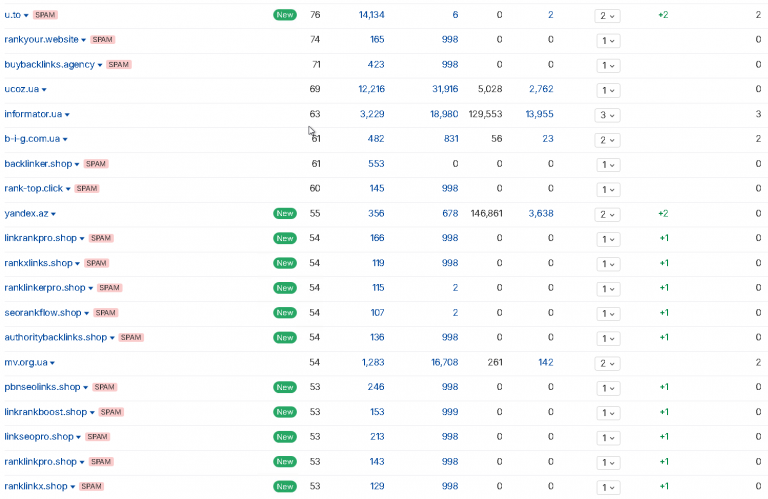Click value 999 in linkrankboost.shop row
The image size is (768, 499).
450,412
